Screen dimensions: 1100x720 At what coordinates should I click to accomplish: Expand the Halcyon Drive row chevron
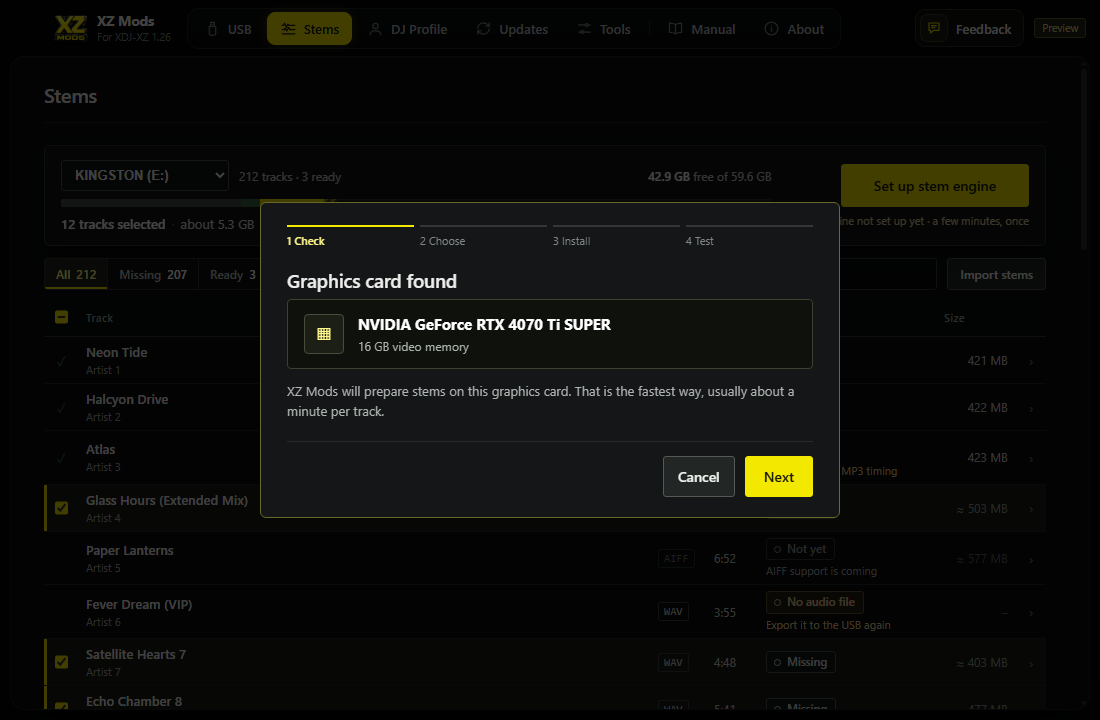point(1031,409)
